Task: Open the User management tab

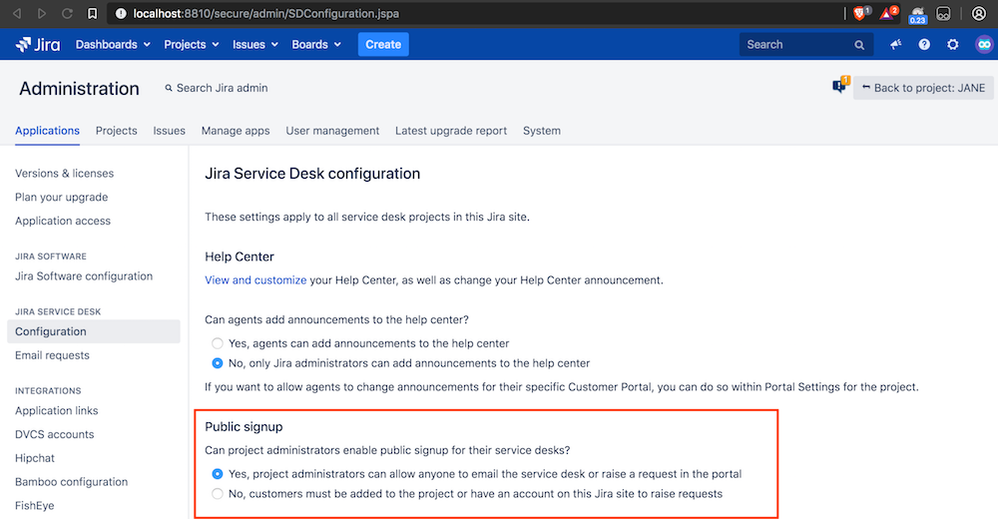Action: tap(332, 131)
